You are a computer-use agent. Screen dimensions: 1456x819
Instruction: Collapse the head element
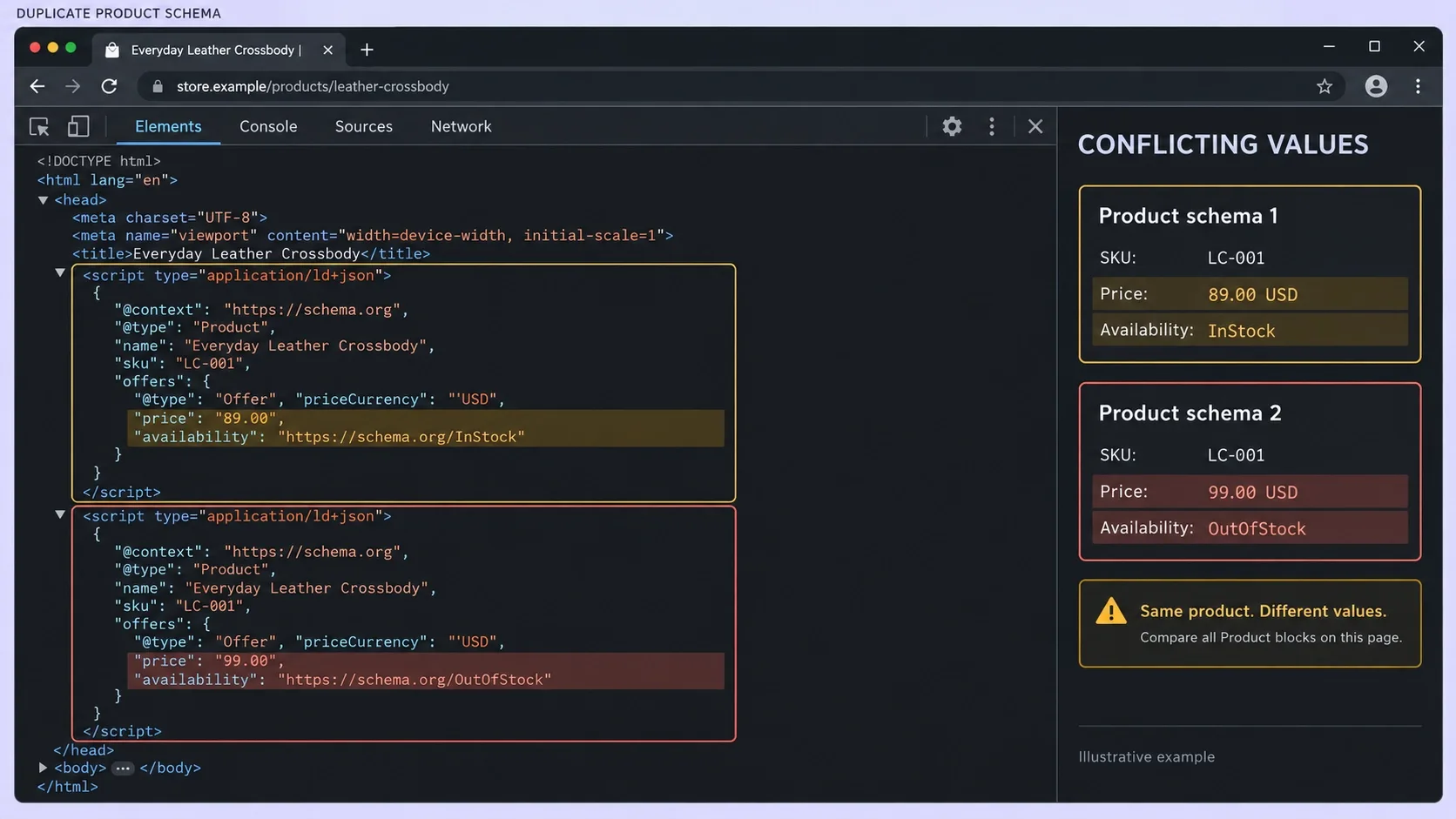43,200
